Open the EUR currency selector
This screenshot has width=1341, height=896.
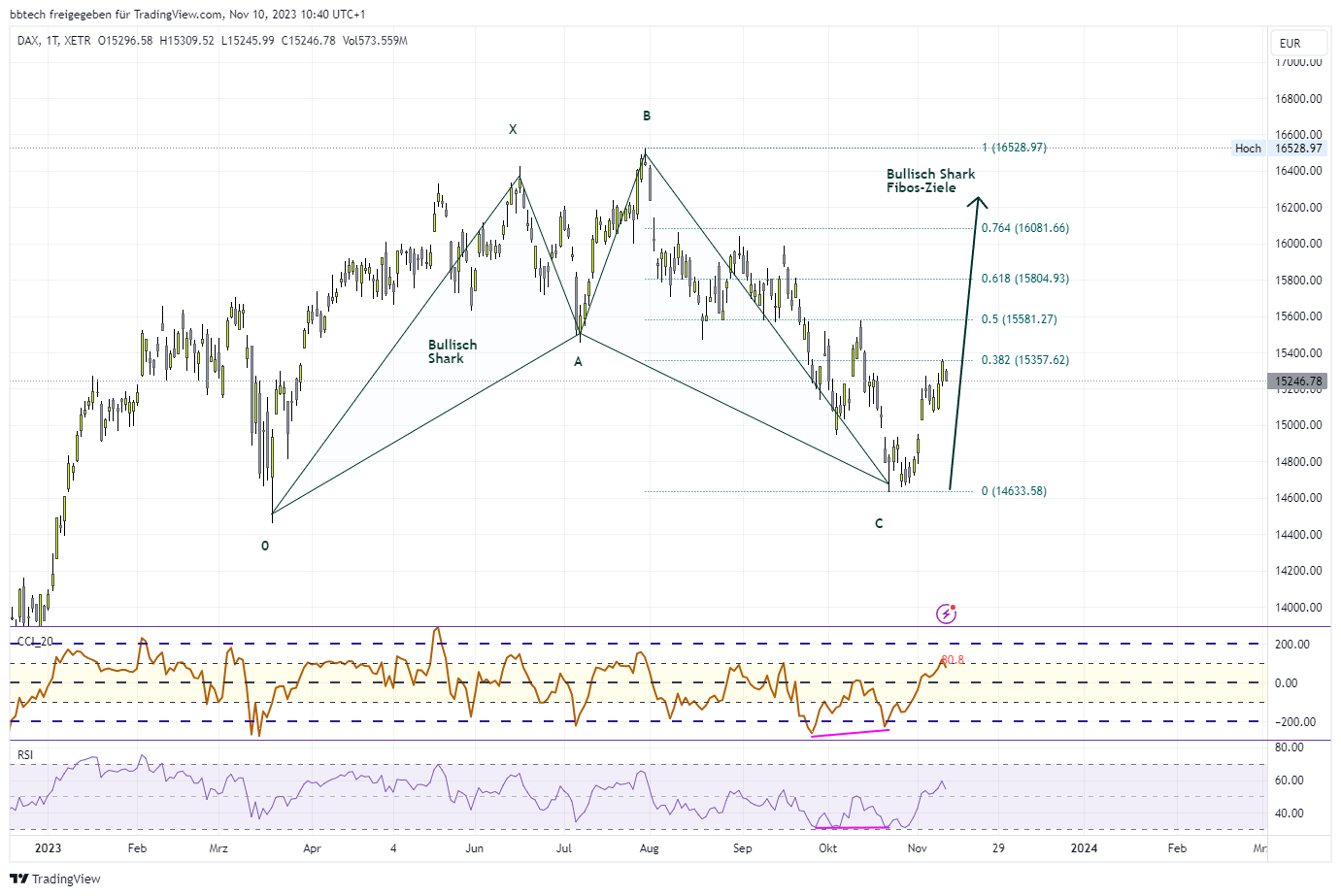1300,43
